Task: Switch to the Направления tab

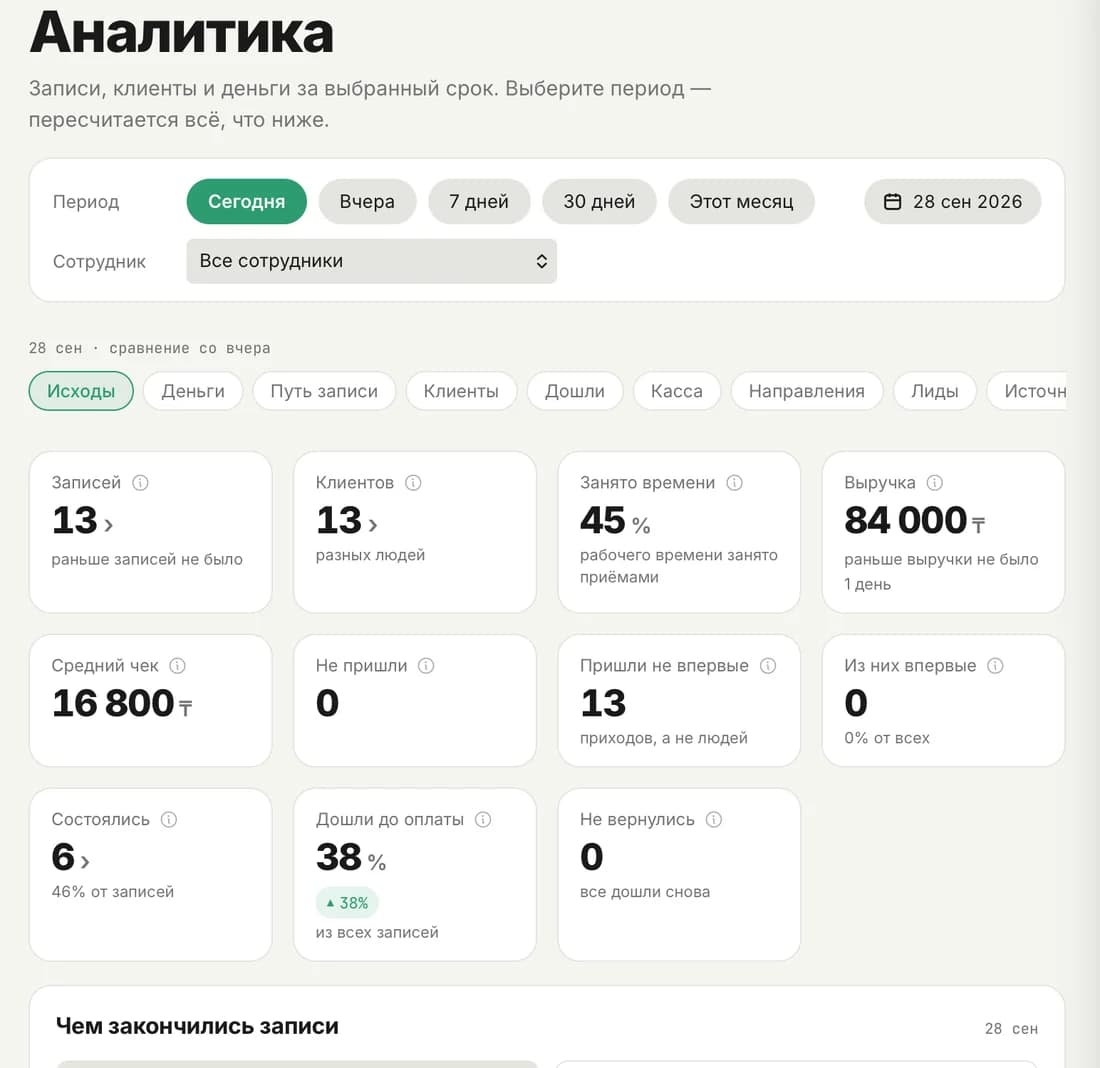Action: 806,392
